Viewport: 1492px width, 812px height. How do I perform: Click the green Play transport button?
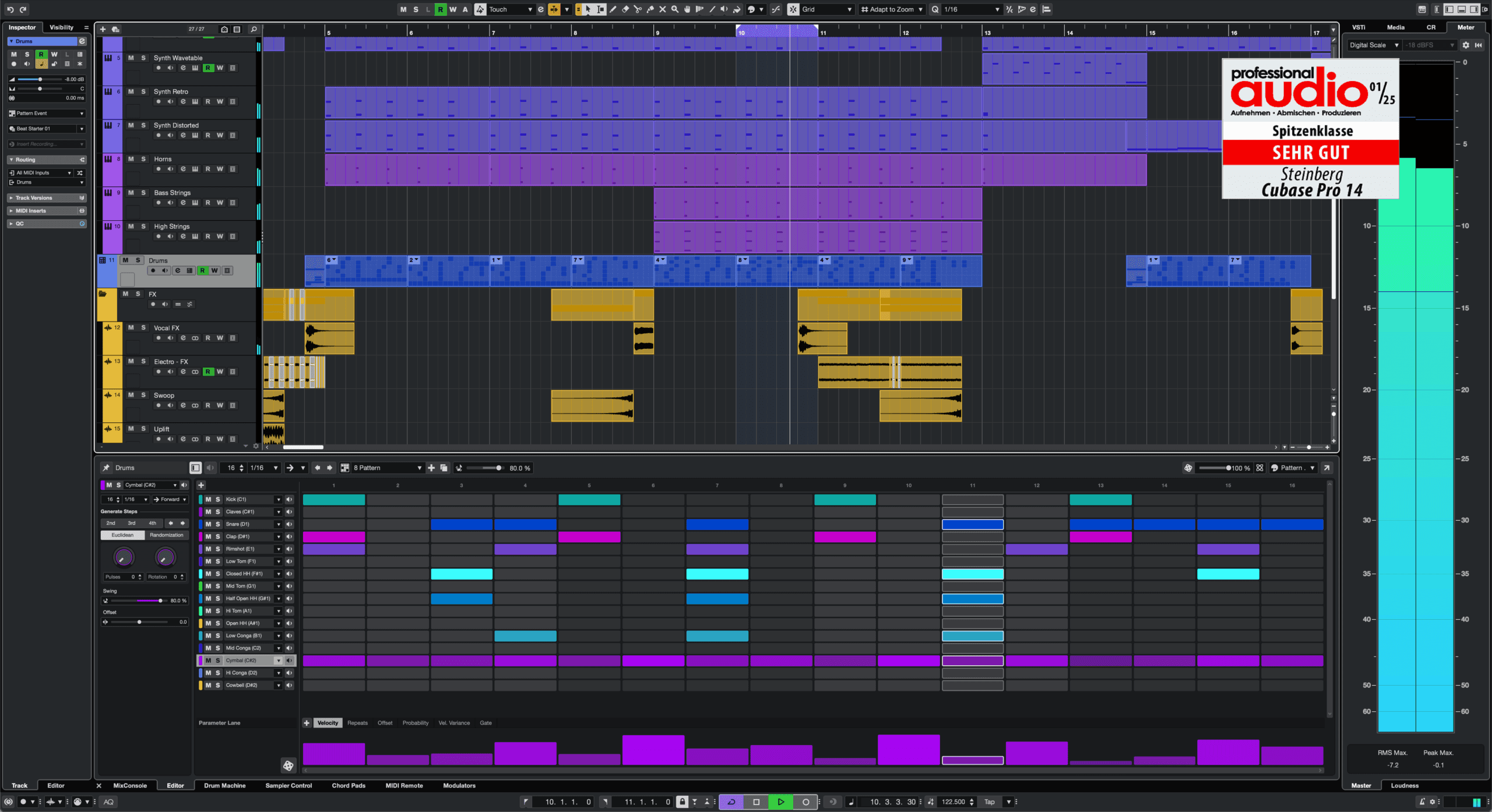point(781,802)
